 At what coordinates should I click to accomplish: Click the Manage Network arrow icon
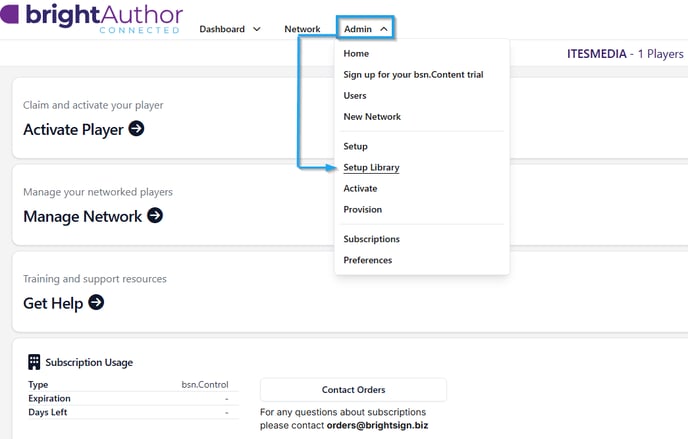[155, 215]
